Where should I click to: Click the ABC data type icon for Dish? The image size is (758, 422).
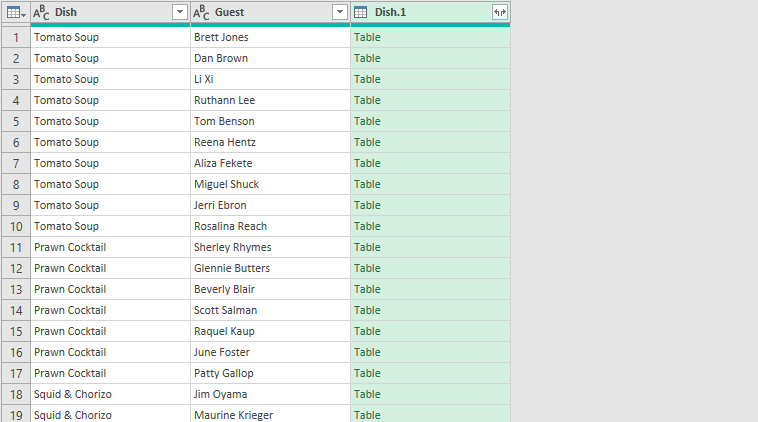42,12
